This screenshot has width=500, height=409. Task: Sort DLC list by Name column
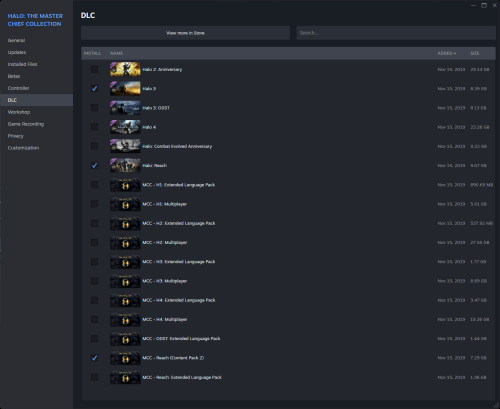pyautogui.click(x=117, y=53)
